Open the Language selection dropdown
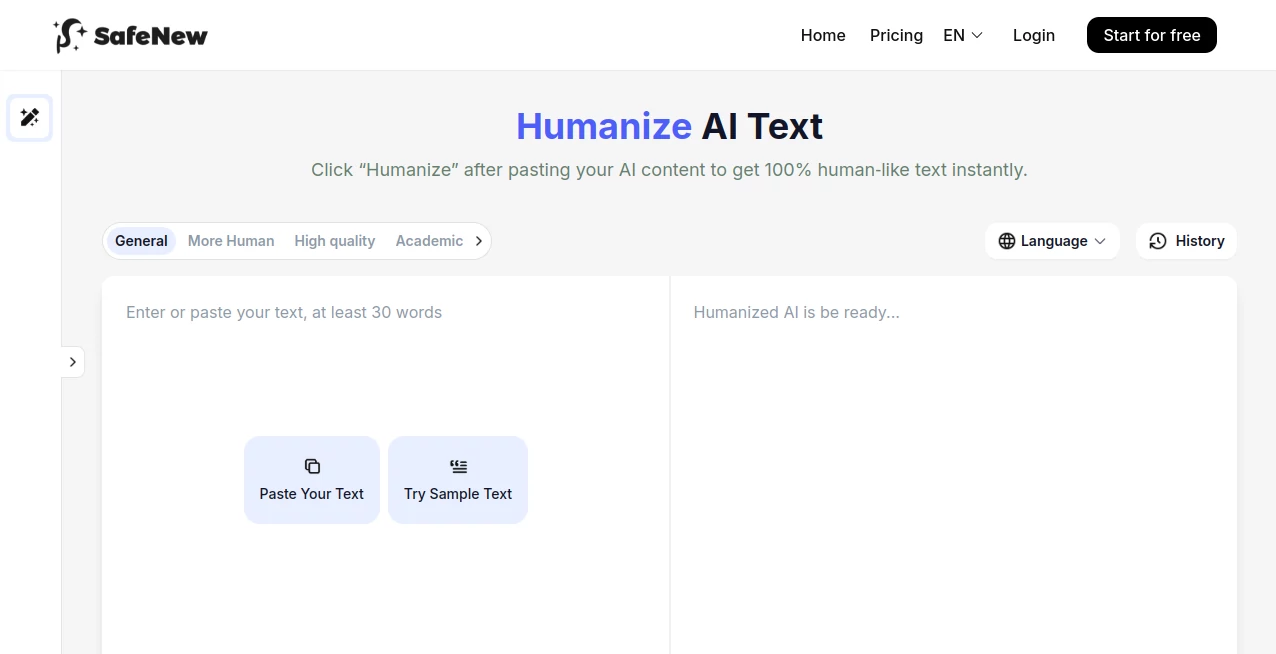The width and height of the screenshot is (1276, 654). pyautogui.click(x=1052, y=241)
